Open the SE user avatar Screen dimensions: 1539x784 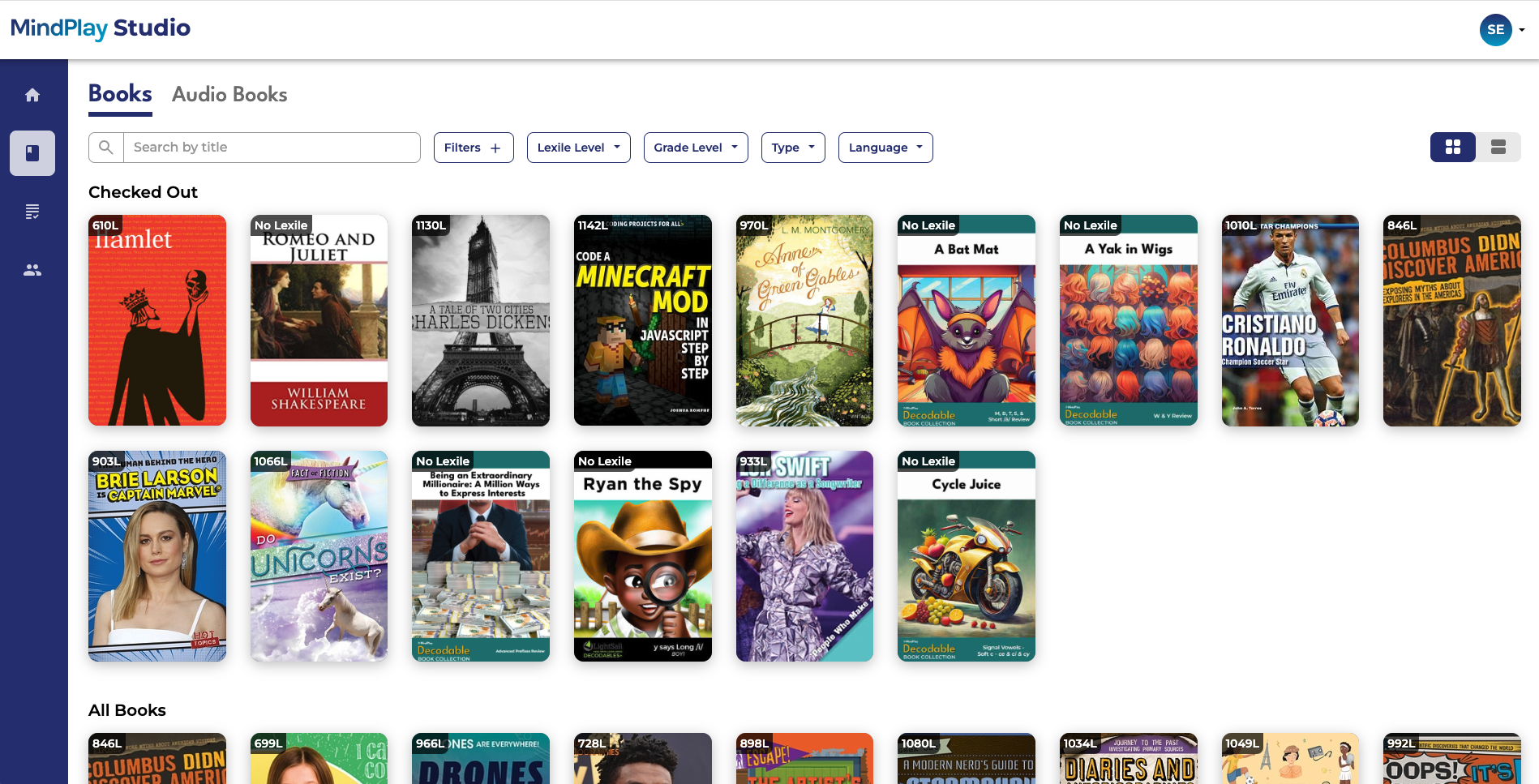1495,30
